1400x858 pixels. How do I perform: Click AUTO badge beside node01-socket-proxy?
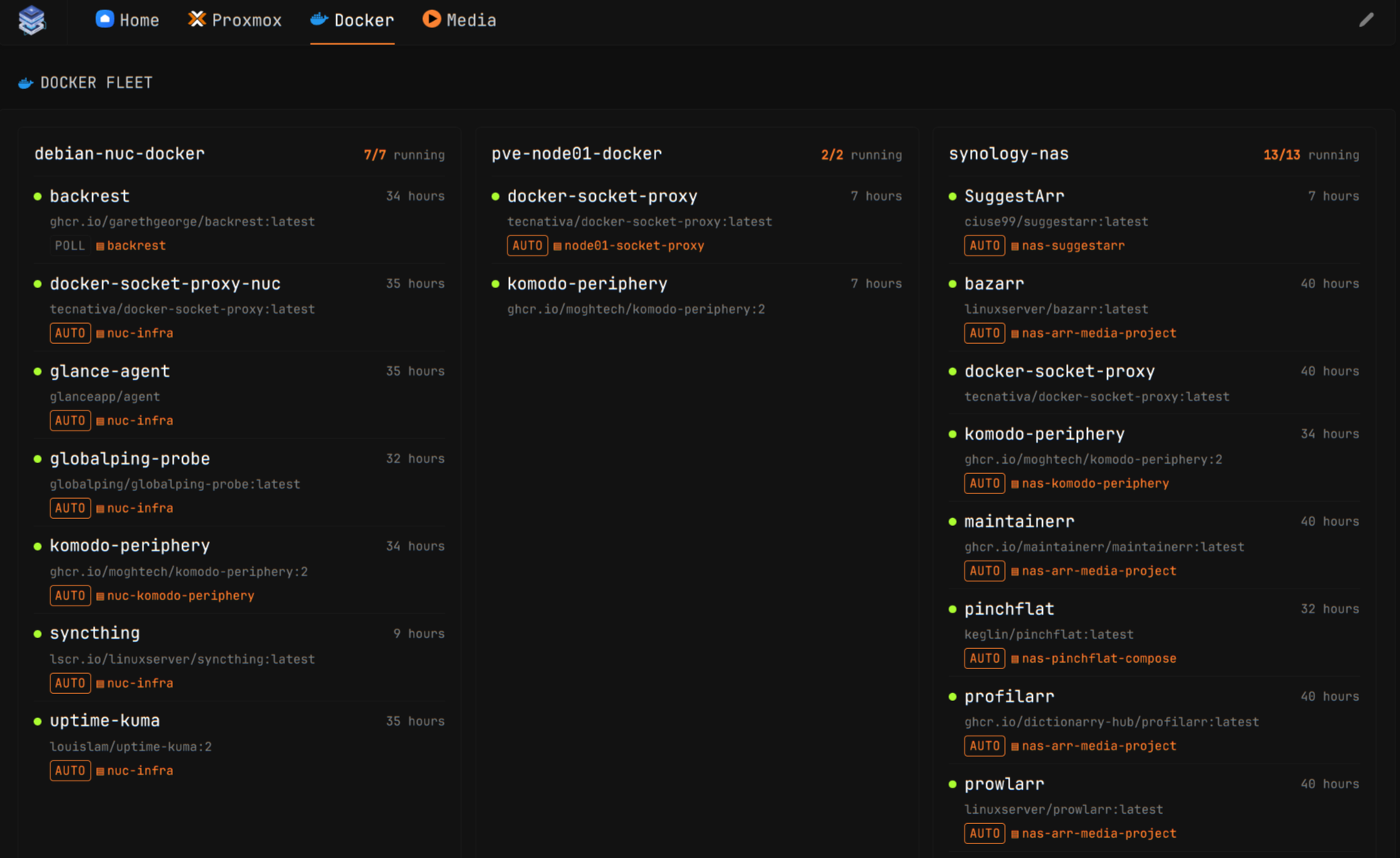[528, 245]
